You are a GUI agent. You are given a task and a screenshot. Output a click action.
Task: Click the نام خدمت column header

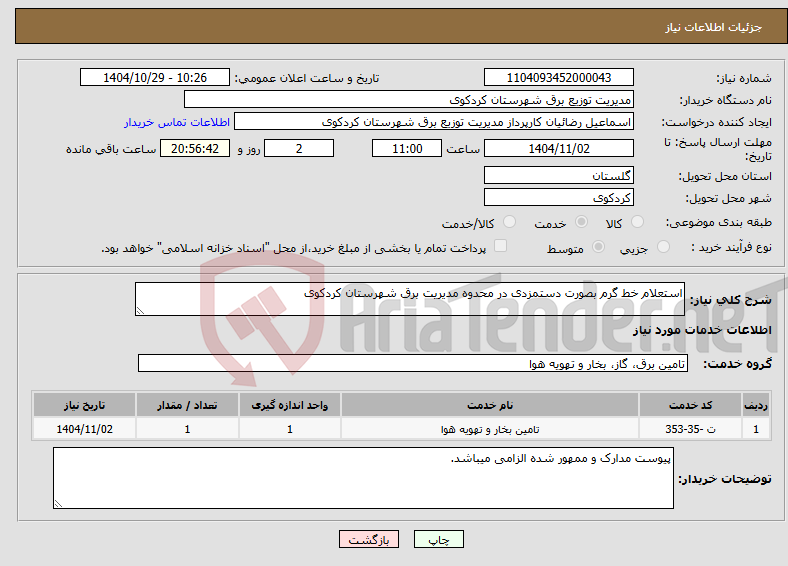point(489,405)
